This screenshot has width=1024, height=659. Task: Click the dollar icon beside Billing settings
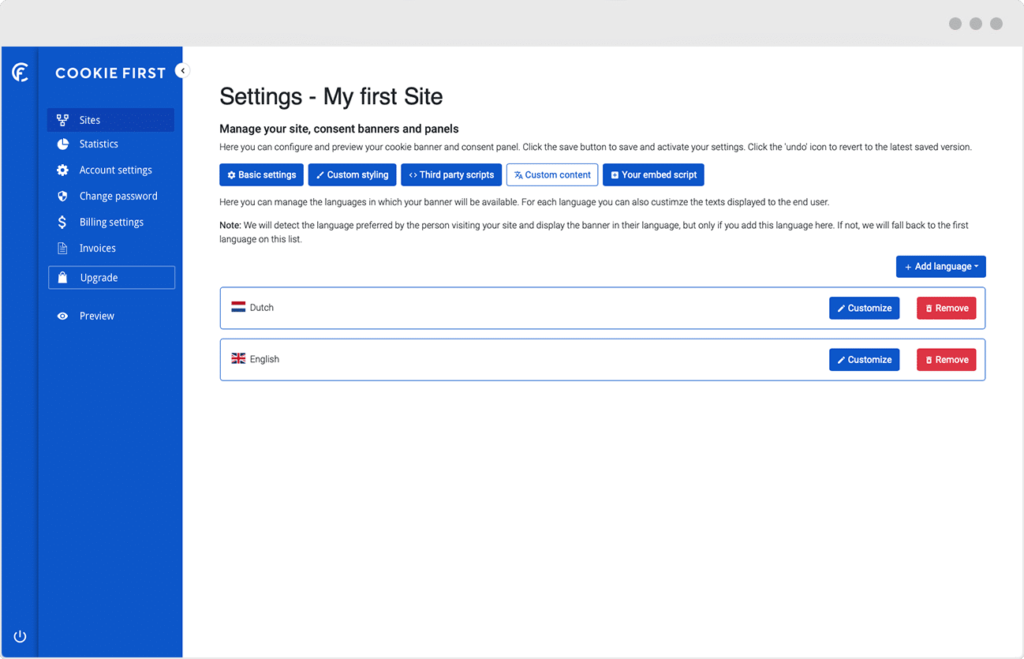(62, 221)
